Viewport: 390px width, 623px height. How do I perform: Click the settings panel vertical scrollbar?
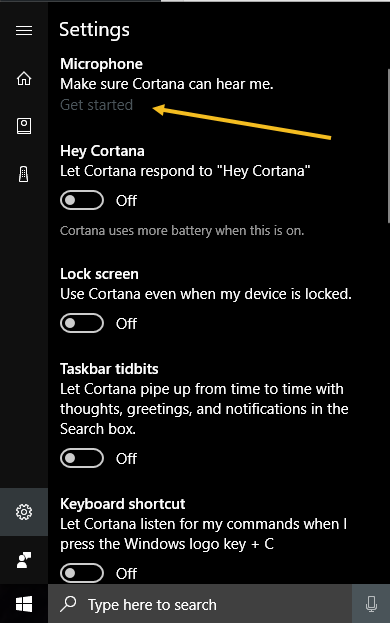(x=388, y=146)
